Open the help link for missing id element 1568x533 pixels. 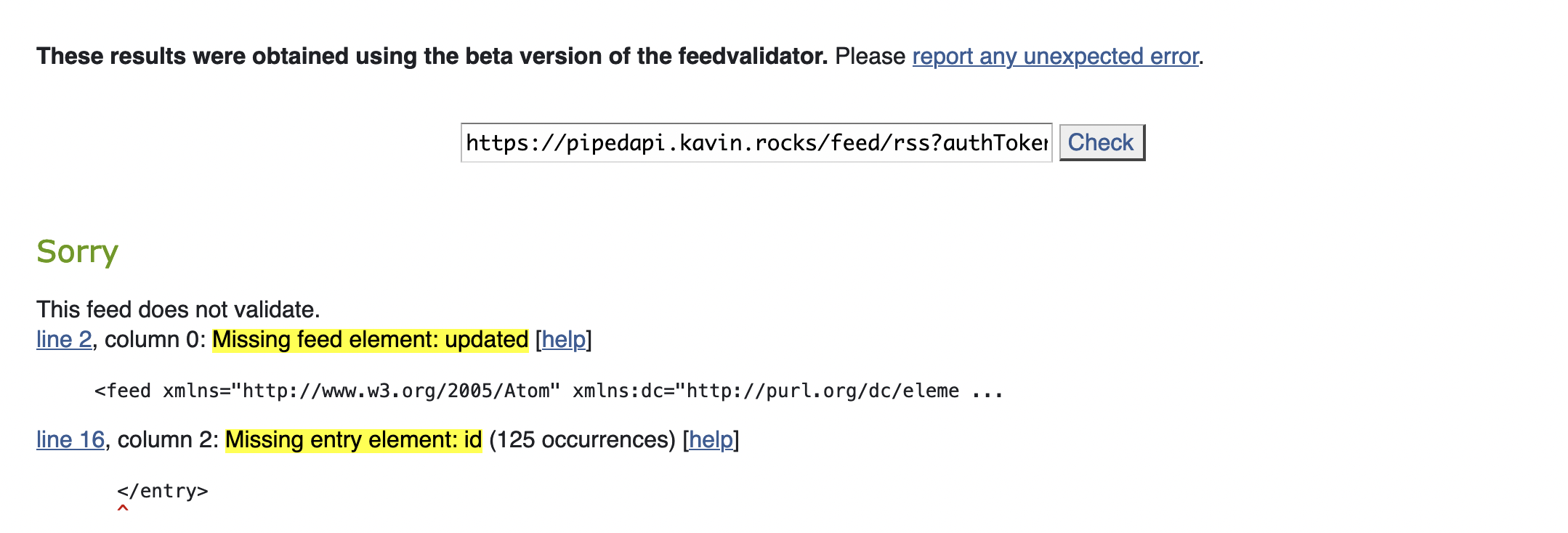click(711, 439)
